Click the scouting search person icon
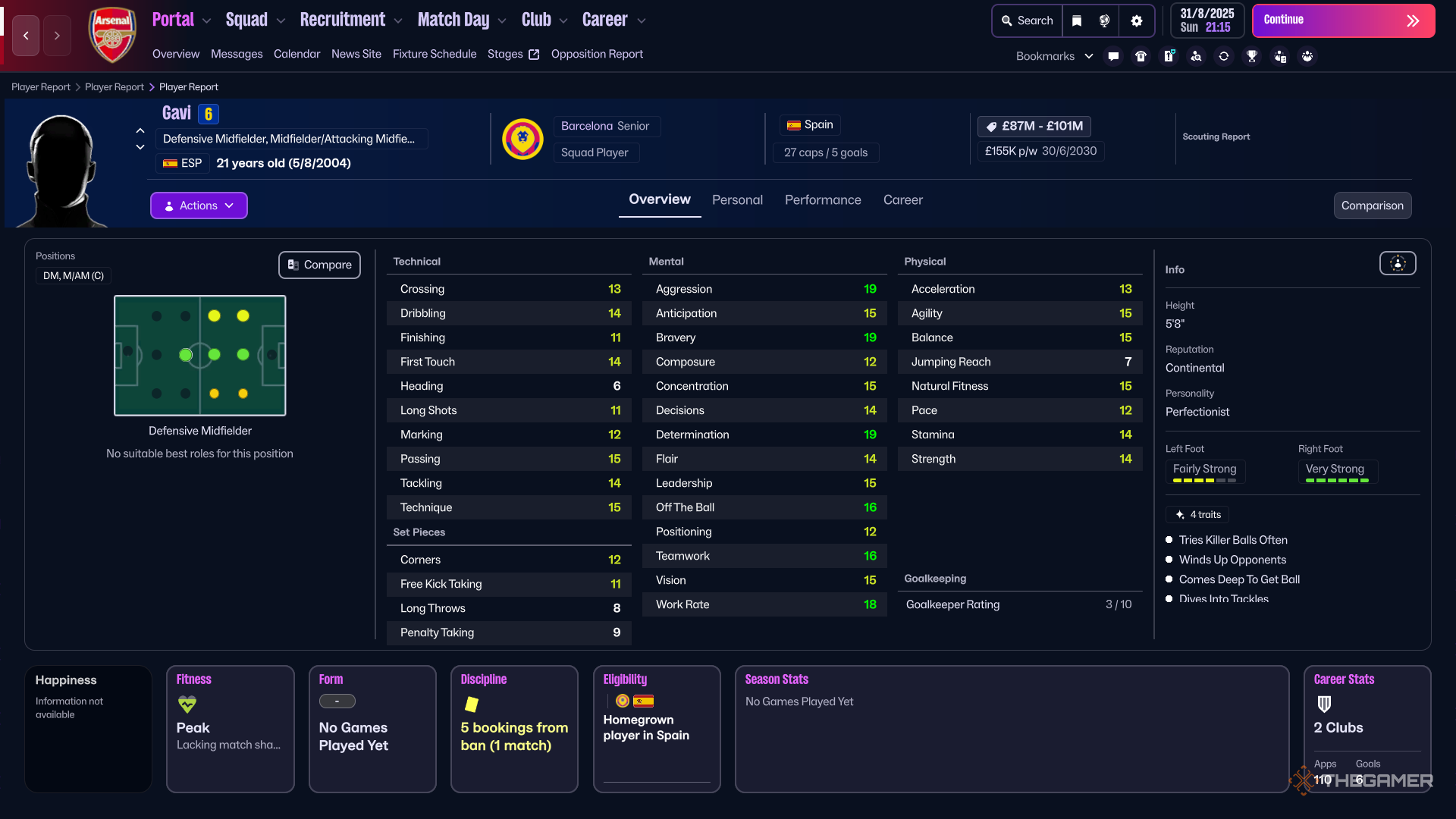The image size is (1456, 819). pos(1196,56)
